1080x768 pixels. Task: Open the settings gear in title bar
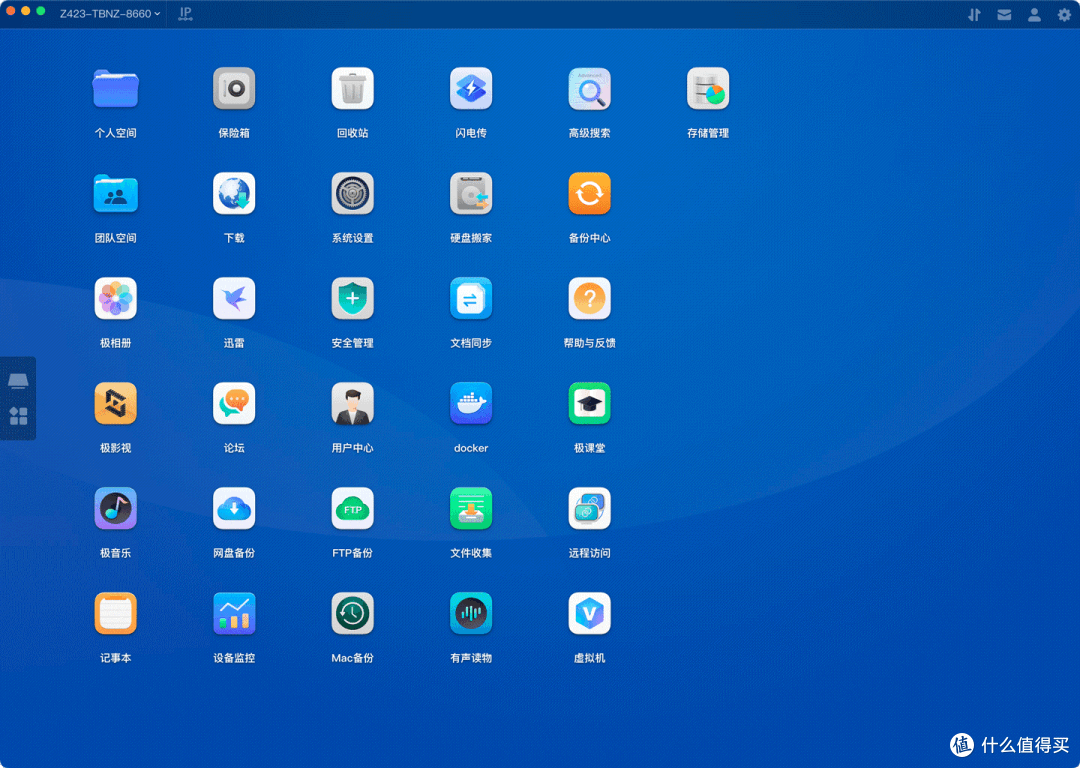[x=1064, y=14]
